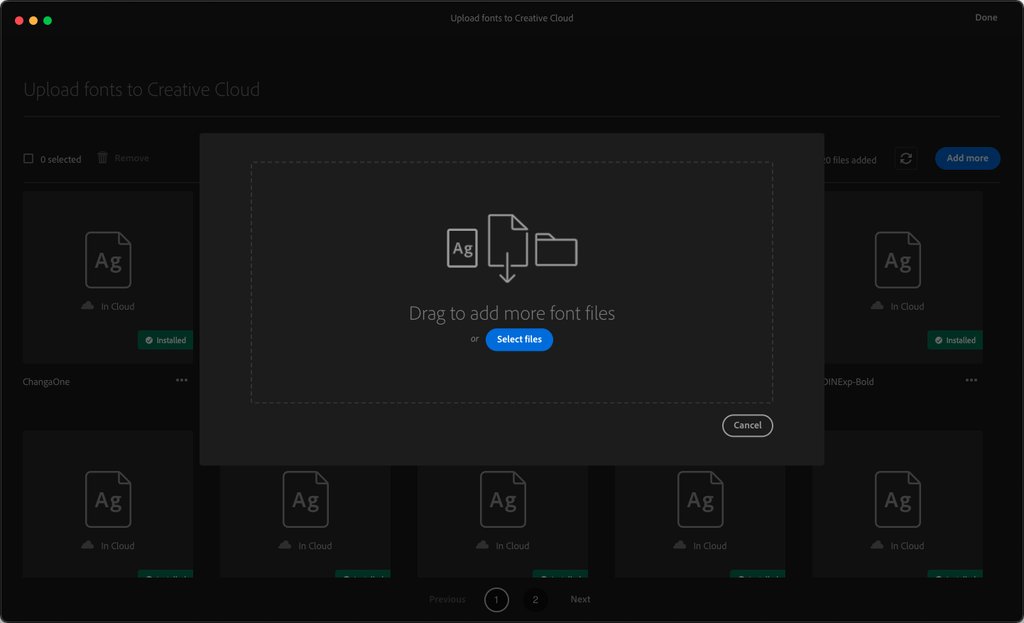Toggle the select-all checkbox next to 0 selected
Viewport: 1024px width, 623px height.
tap(27, 157)
